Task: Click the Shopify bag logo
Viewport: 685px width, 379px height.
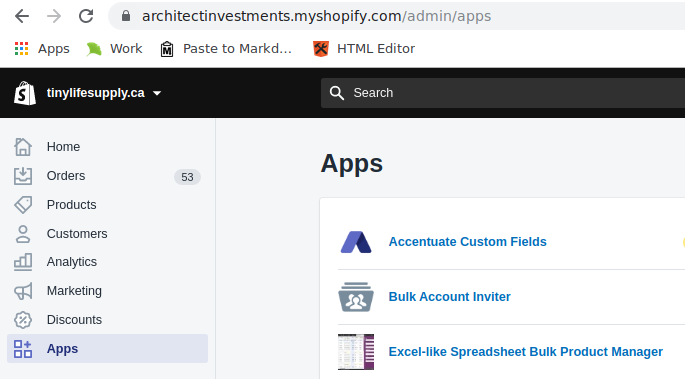Action: click(24, 93)
